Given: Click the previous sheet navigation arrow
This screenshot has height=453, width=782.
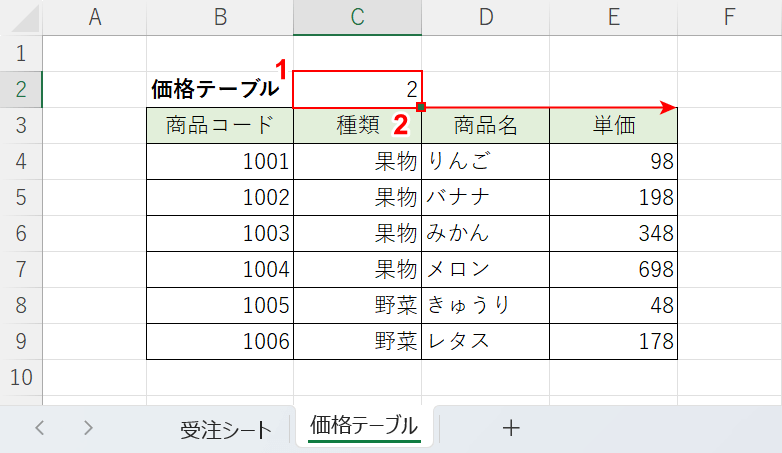Looking at the screenshot, I should click(x=40, y=428).
